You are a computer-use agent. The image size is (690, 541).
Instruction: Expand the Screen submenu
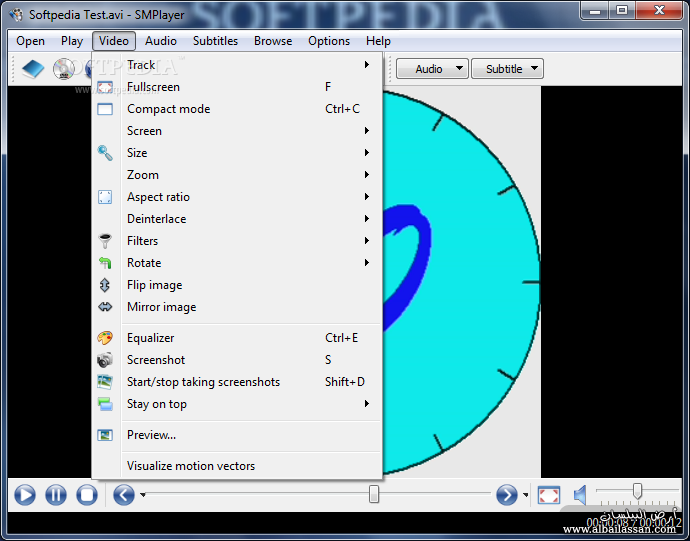(x=237, y=131)
